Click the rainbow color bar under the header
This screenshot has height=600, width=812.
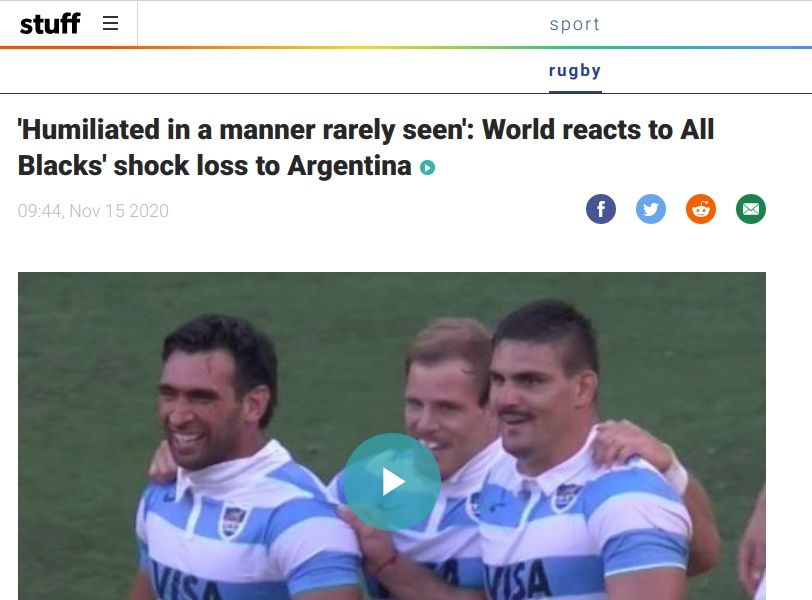[x=406, y=48]
